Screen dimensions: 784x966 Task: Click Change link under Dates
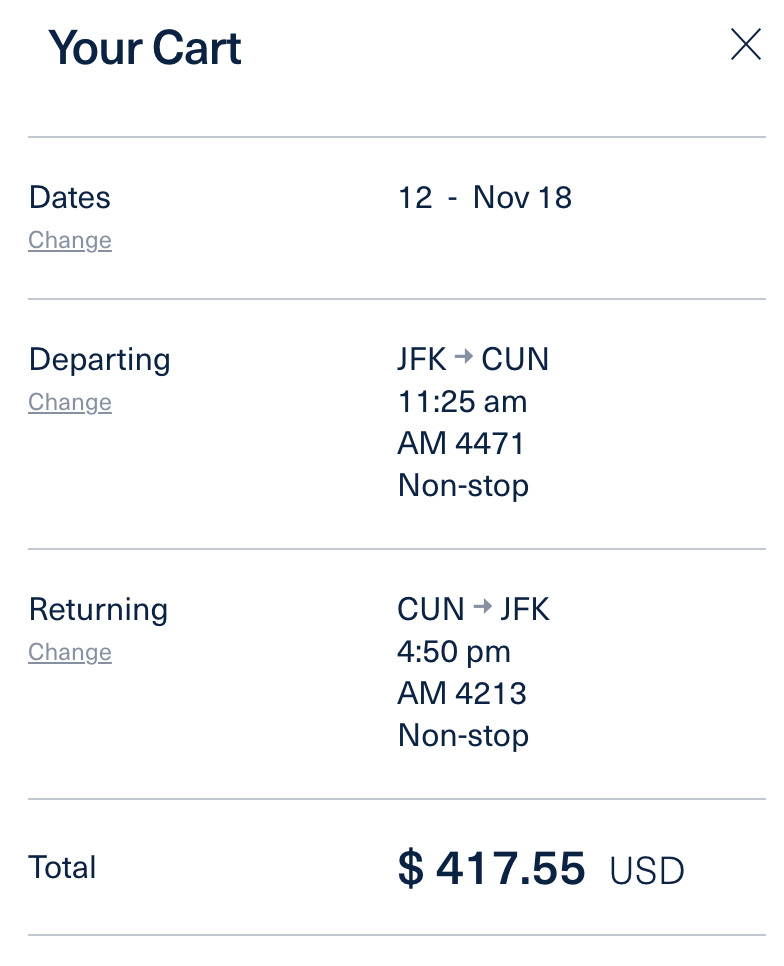coord(70,241)
